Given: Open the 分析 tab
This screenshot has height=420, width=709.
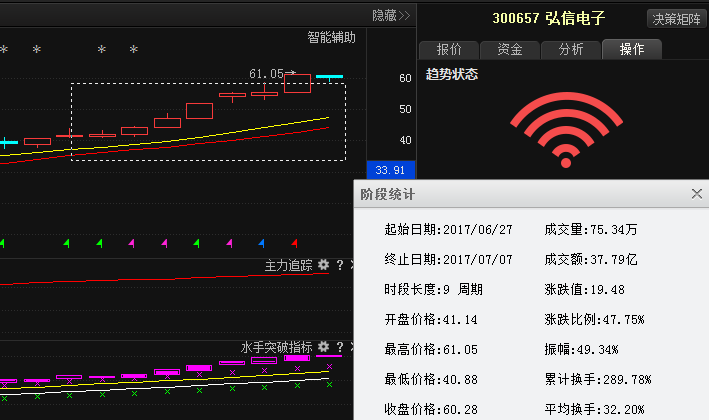Looking at the screenshot, I should tap(571, 49).
